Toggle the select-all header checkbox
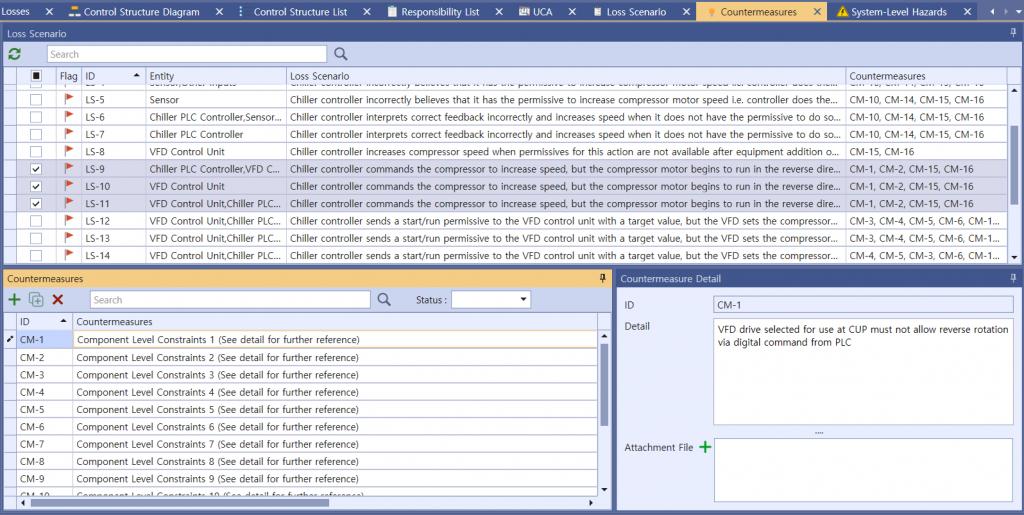Viewport: 1024px width, 515px height. coord(36,76)
